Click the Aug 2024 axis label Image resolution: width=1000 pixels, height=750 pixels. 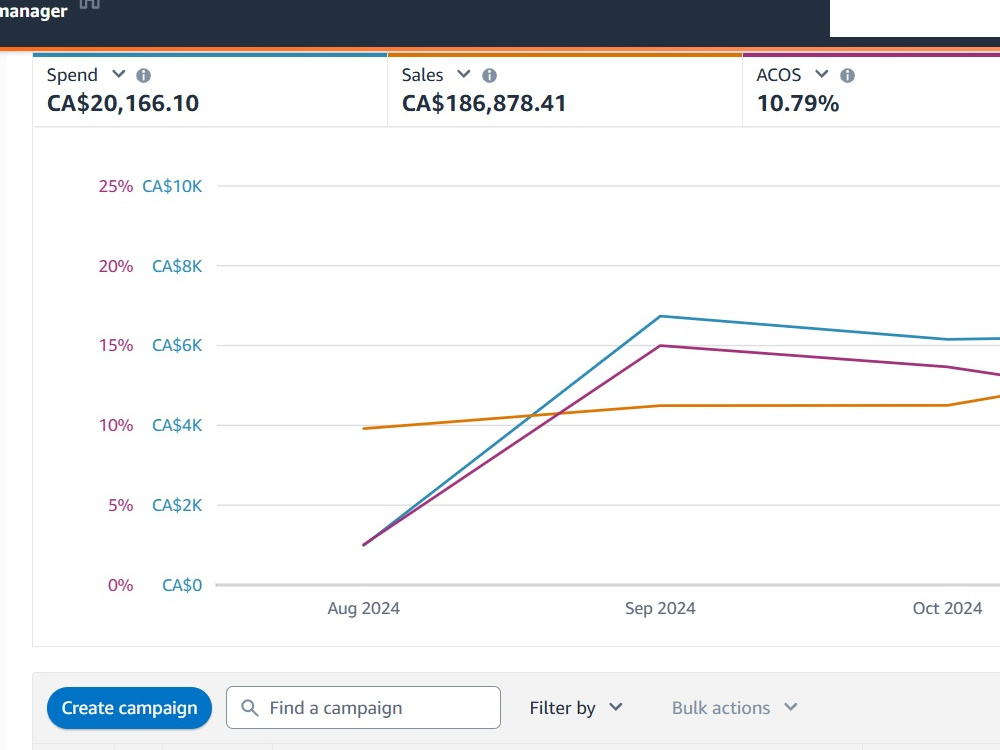tap(364, 608)
